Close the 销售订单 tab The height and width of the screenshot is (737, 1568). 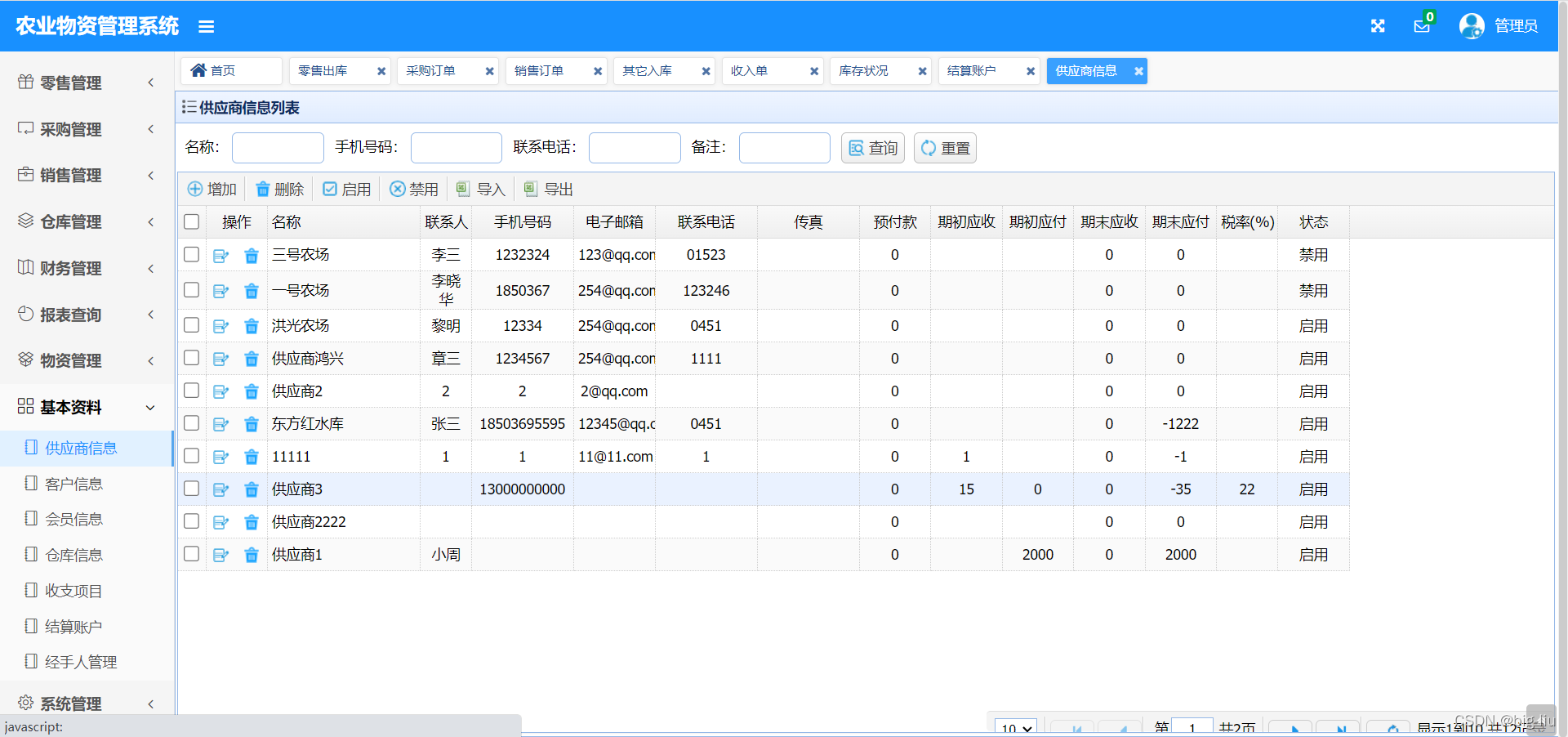[x=598, y=71]
